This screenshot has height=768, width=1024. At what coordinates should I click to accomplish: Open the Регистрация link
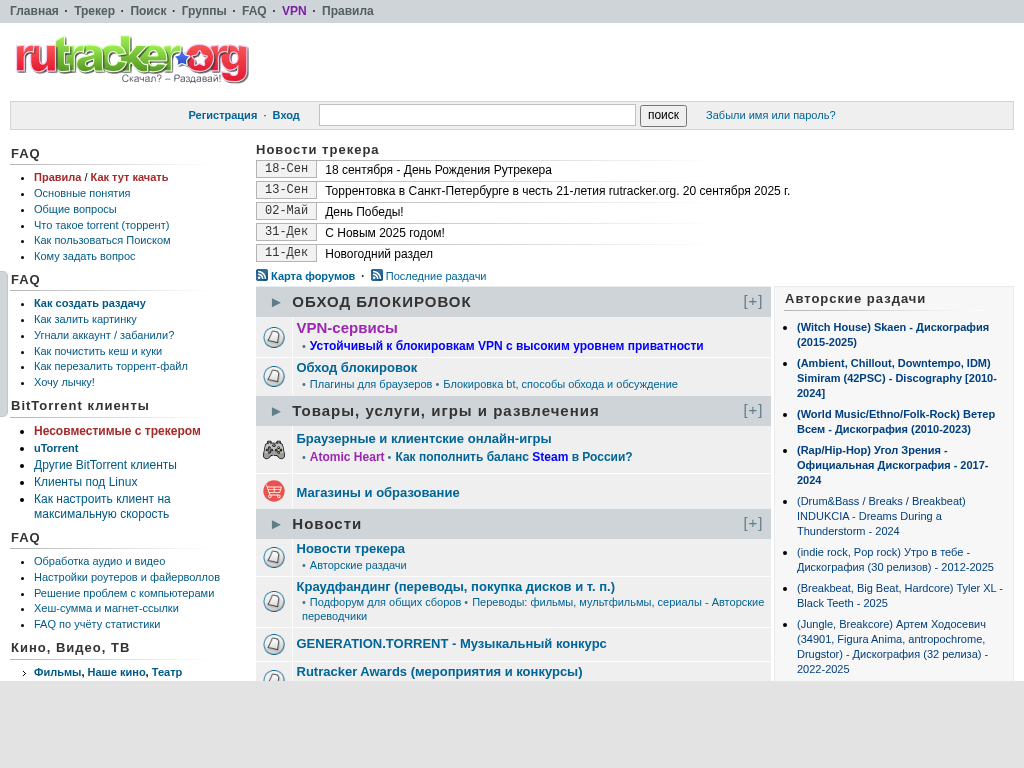point(222,115)
